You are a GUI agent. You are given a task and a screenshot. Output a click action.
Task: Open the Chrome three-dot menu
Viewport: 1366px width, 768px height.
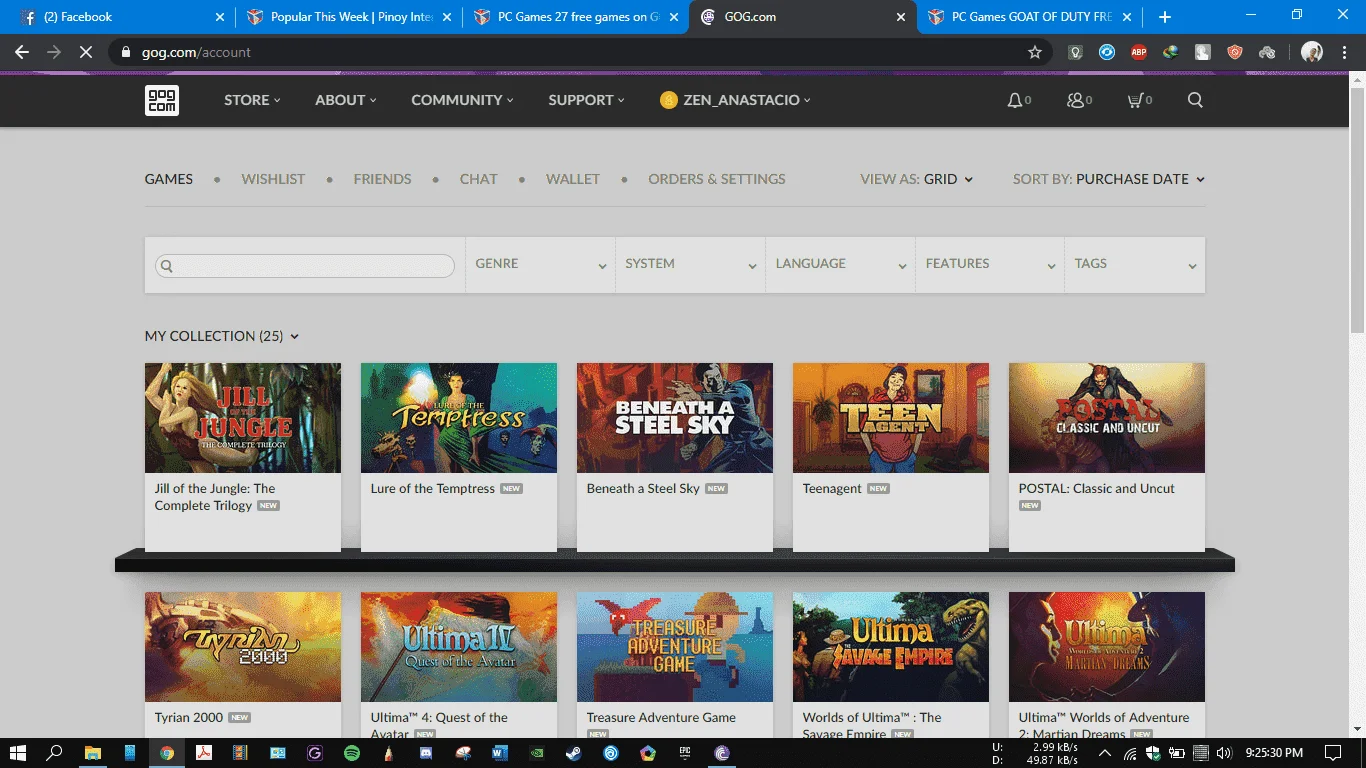coord(1343,52)
